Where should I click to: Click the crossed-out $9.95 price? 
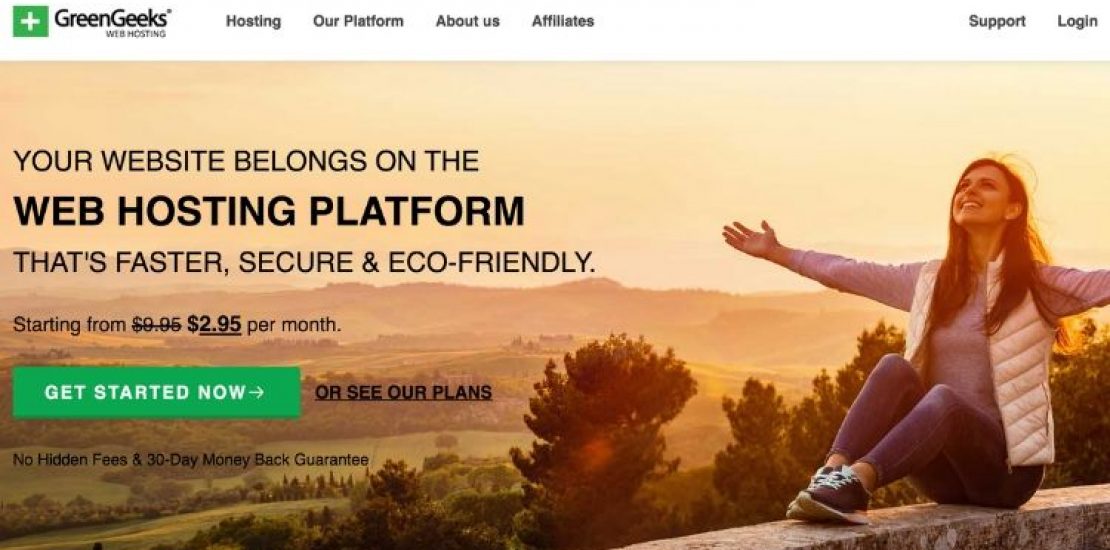(x=156, y=325)
